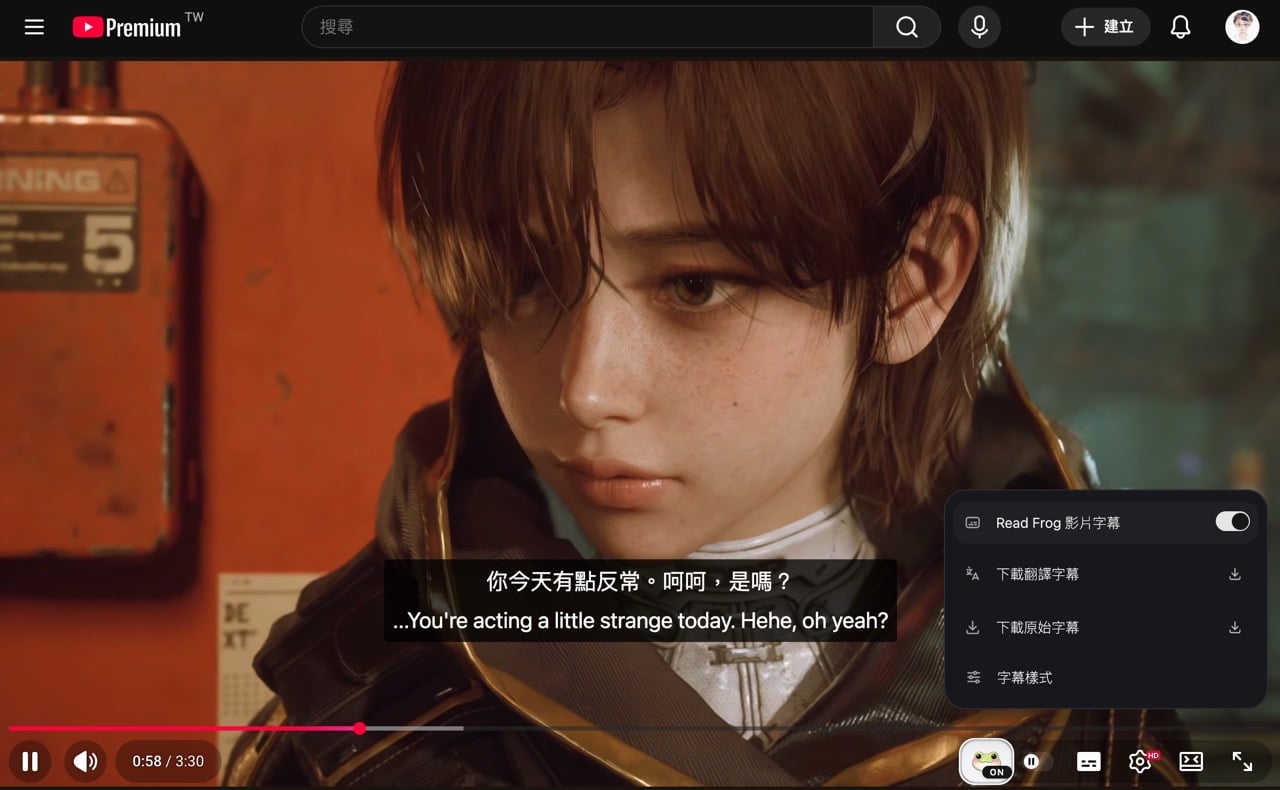Open the player settings gear

point(1140,762)
